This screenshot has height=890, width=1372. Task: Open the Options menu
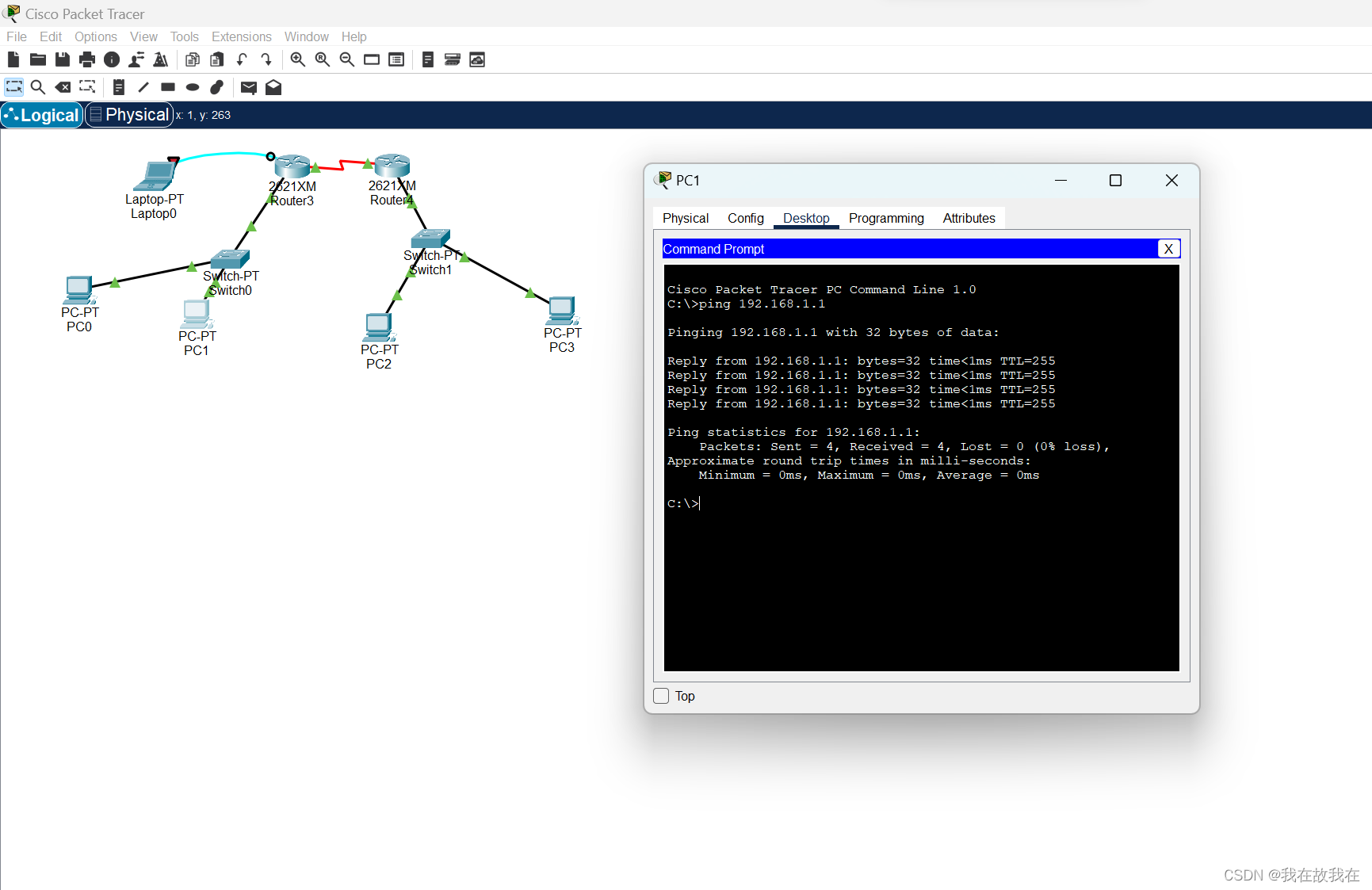[96, 36]
